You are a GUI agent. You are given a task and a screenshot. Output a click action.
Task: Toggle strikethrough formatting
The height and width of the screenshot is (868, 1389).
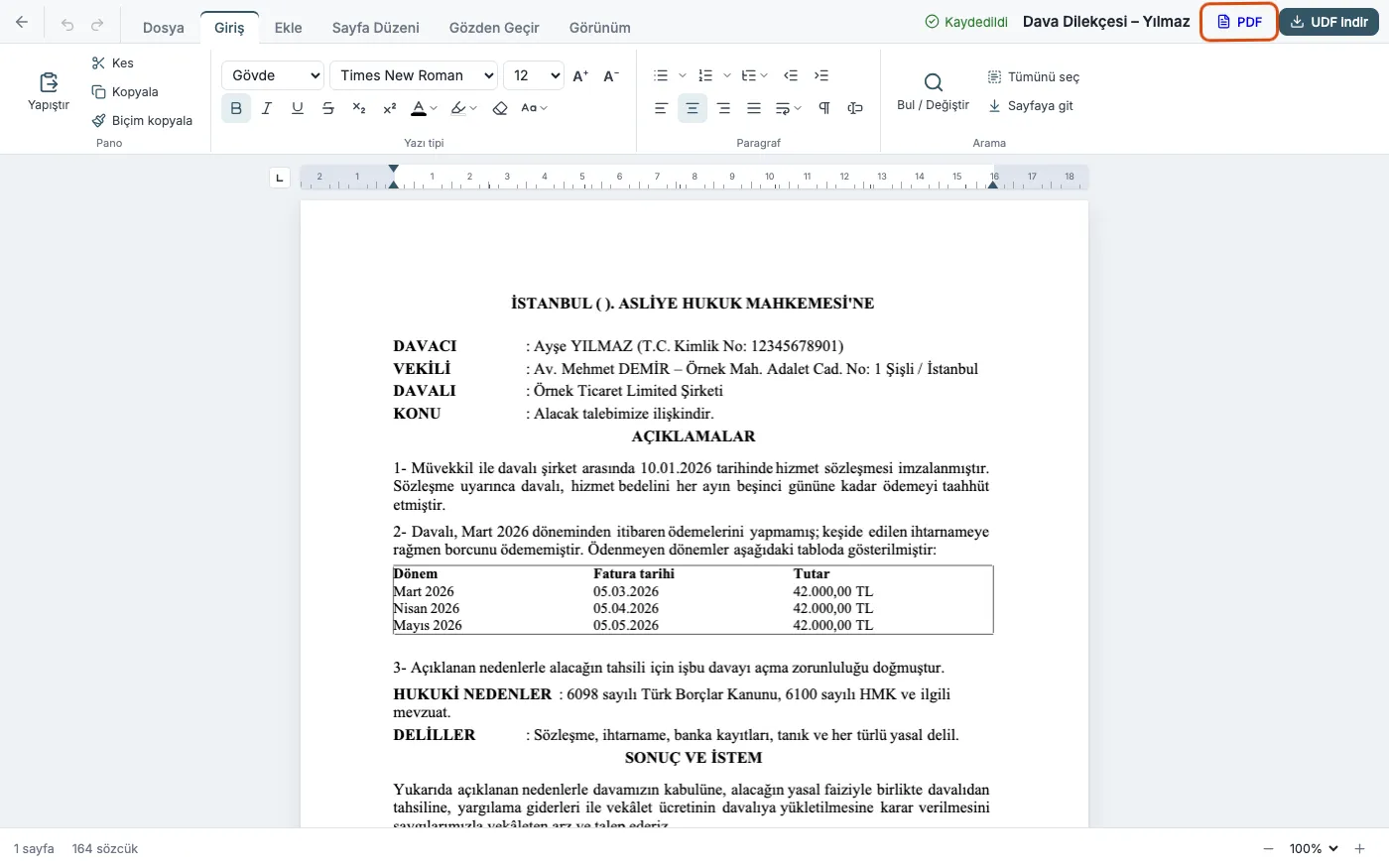328,108
